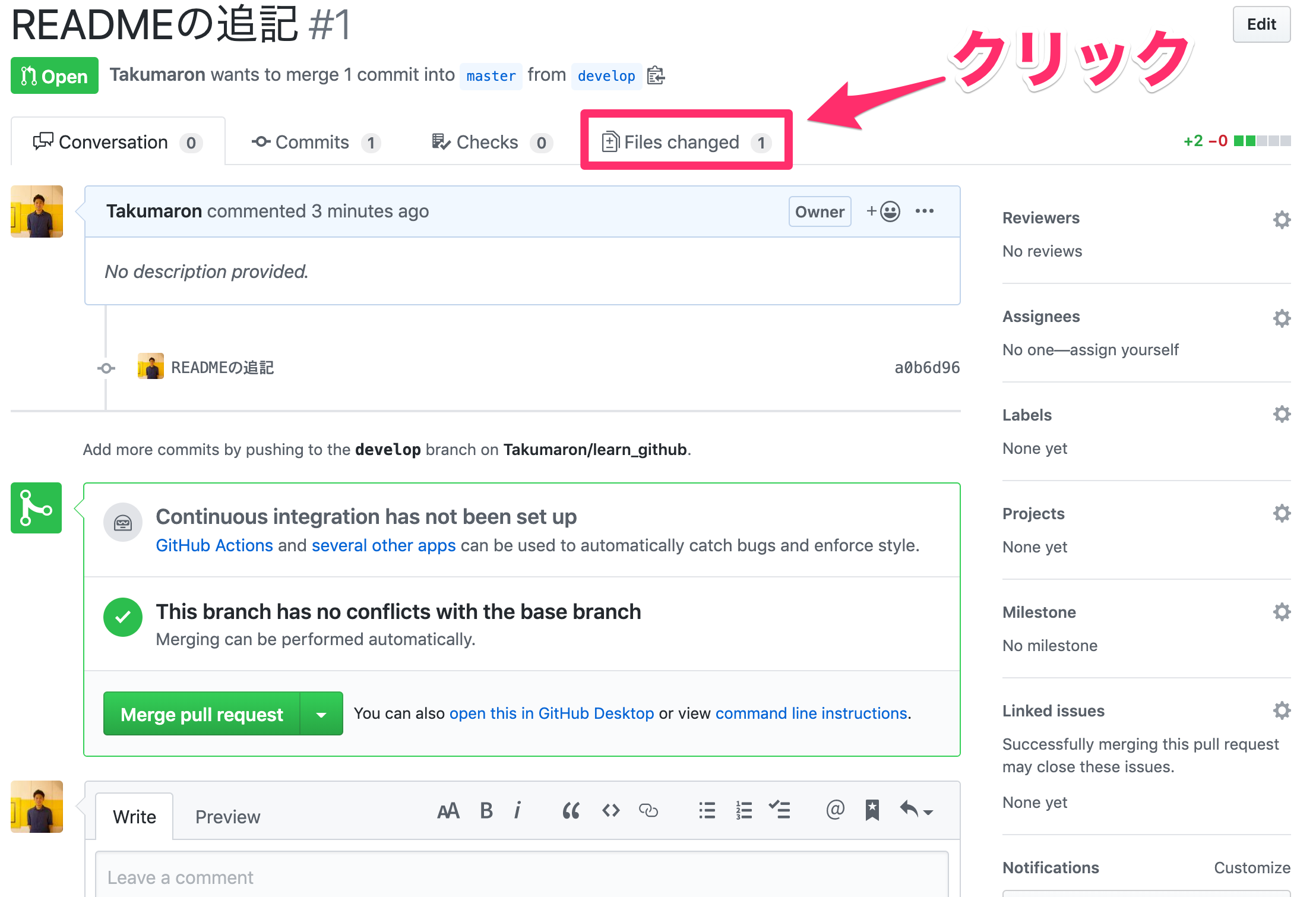
Task: Open the saved replies dropdown arrow
Action: click(916, 810)
